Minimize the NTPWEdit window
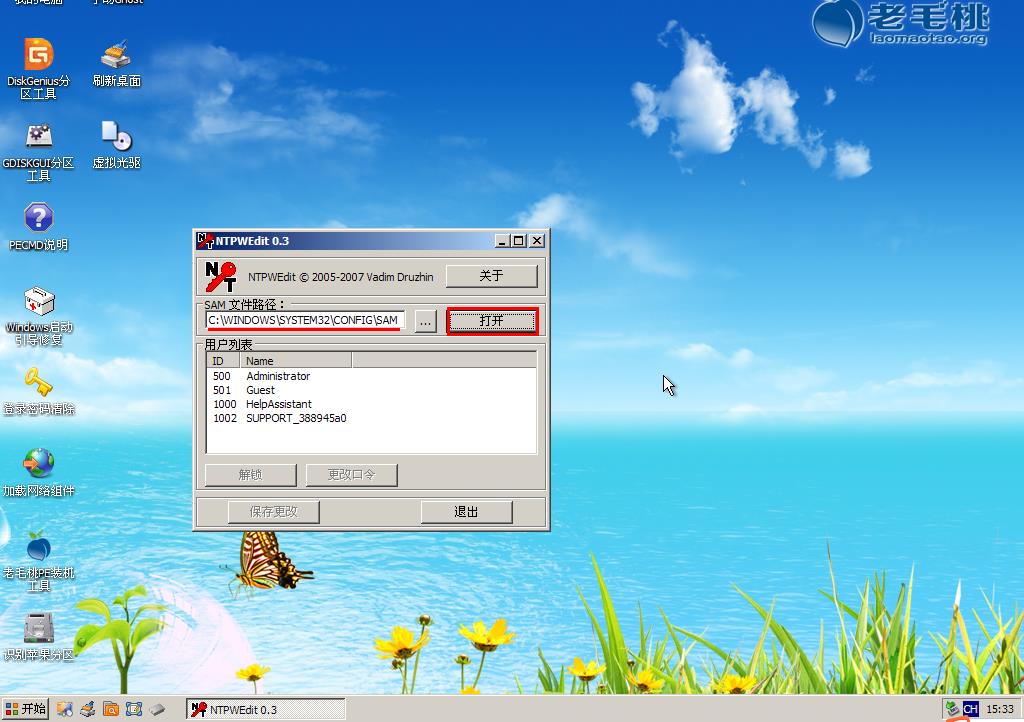Image resolution: width=1024 pixels, height=722 pixels. (x=502, y=241)
